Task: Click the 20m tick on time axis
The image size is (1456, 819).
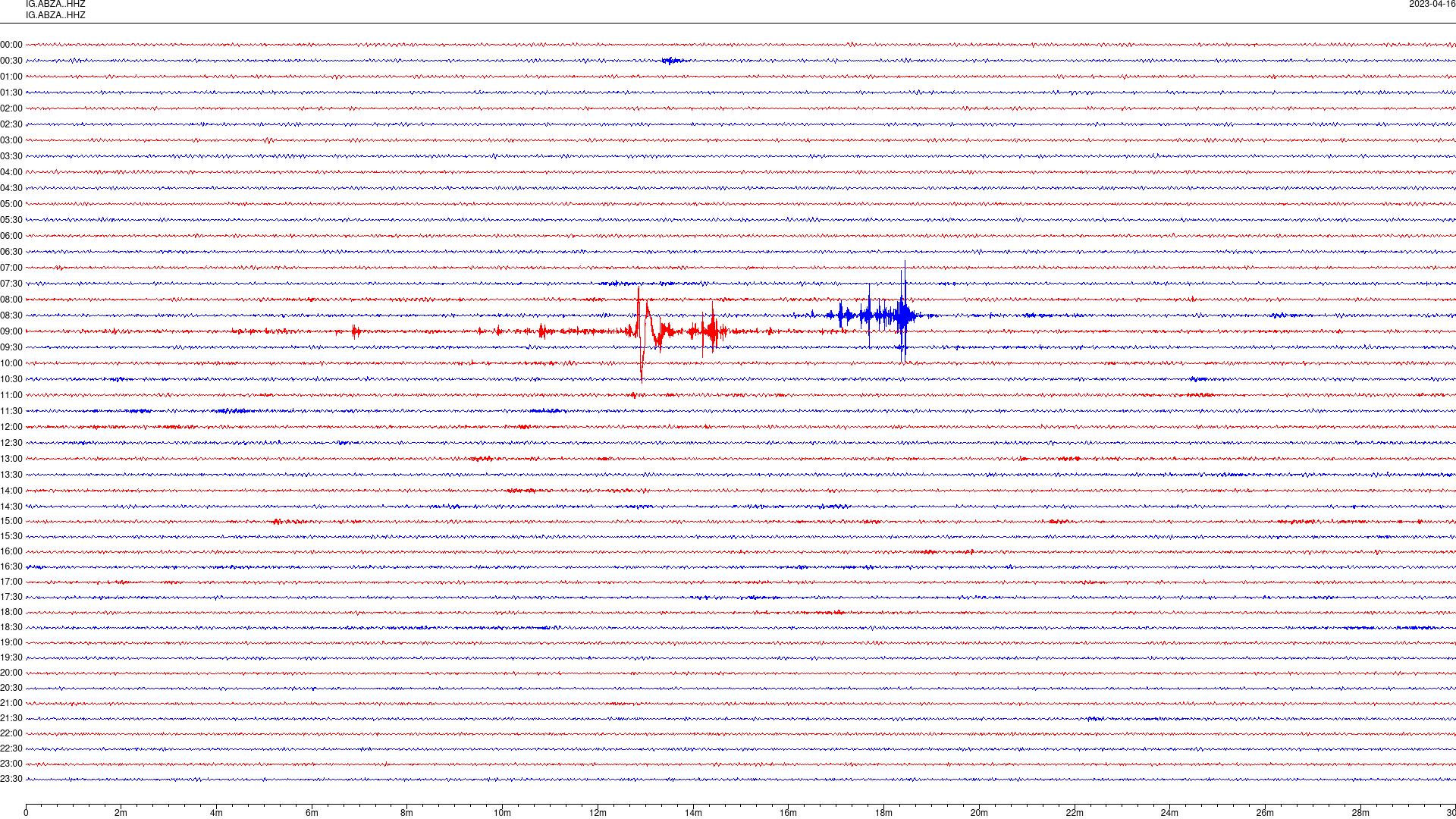Action: pyautogui.click(x=979, y=812)
